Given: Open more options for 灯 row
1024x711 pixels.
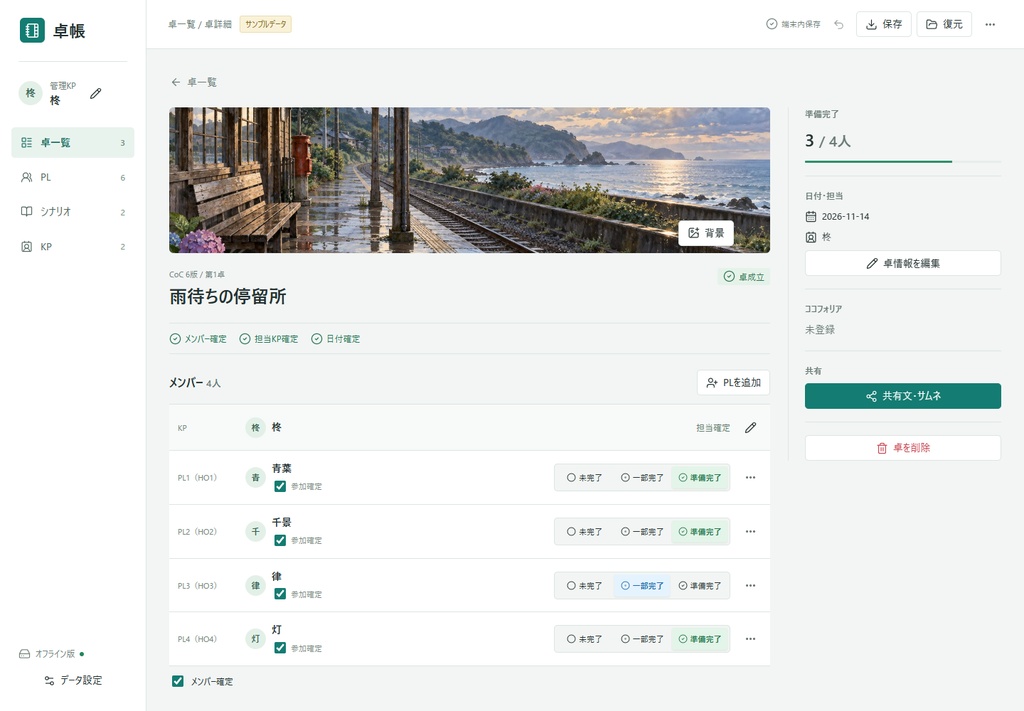Looking at the screenshot, I should click(x=750, y=639).
